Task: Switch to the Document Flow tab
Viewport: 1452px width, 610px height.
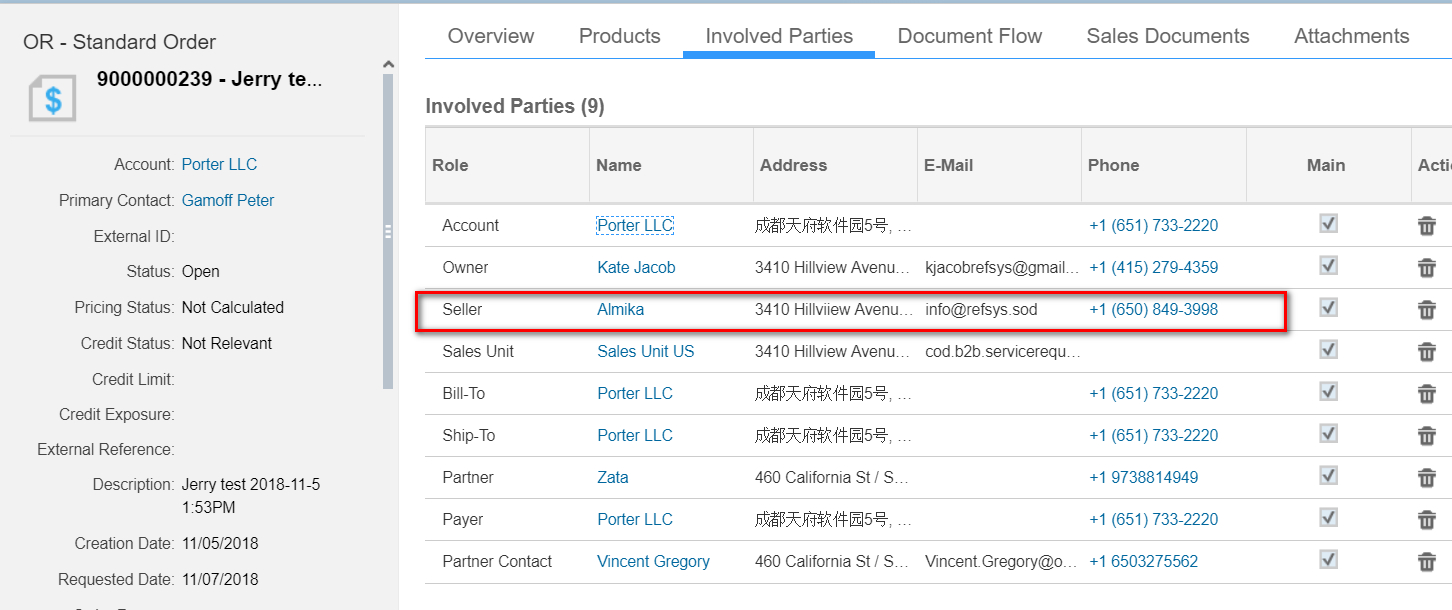Action: [969, 36]
